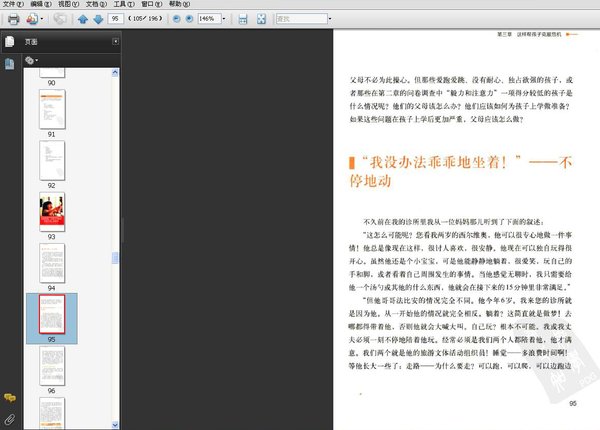The image size is (600, 430).
Task: Click the "页面" panel title label
Action: point(31,42)
